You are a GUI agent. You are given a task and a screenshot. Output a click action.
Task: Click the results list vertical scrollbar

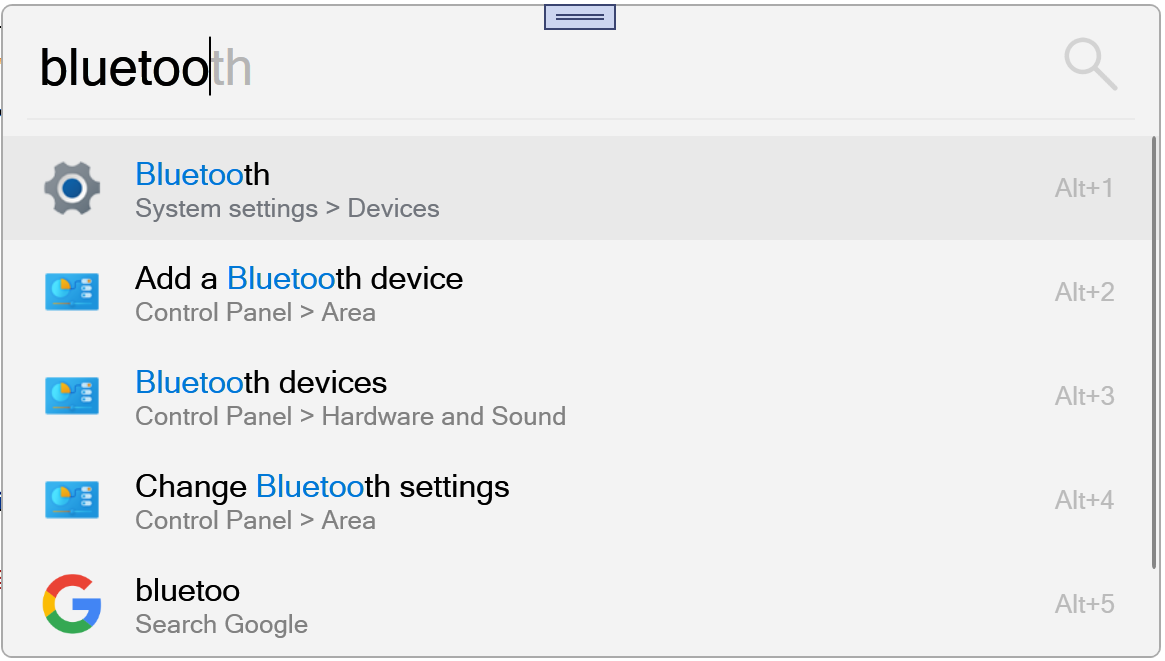pyautogui.click(x=1155, y=350)
